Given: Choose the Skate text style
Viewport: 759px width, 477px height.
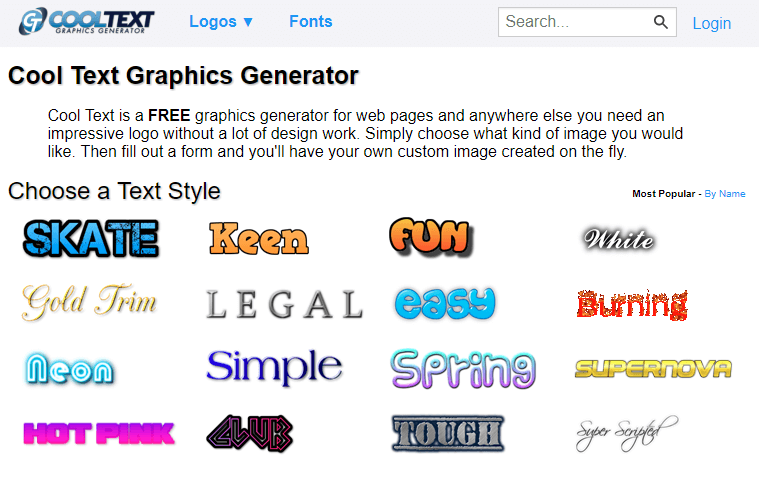Looking at the screenshot, I should pos(91,238).
